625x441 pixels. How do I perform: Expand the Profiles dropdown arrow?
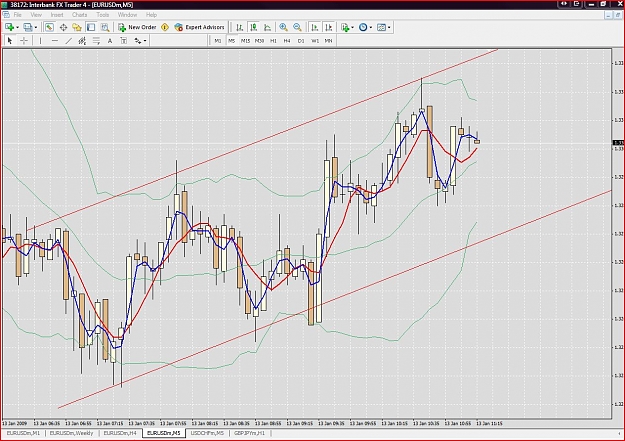pyautogui.click(x=35, y=27)
